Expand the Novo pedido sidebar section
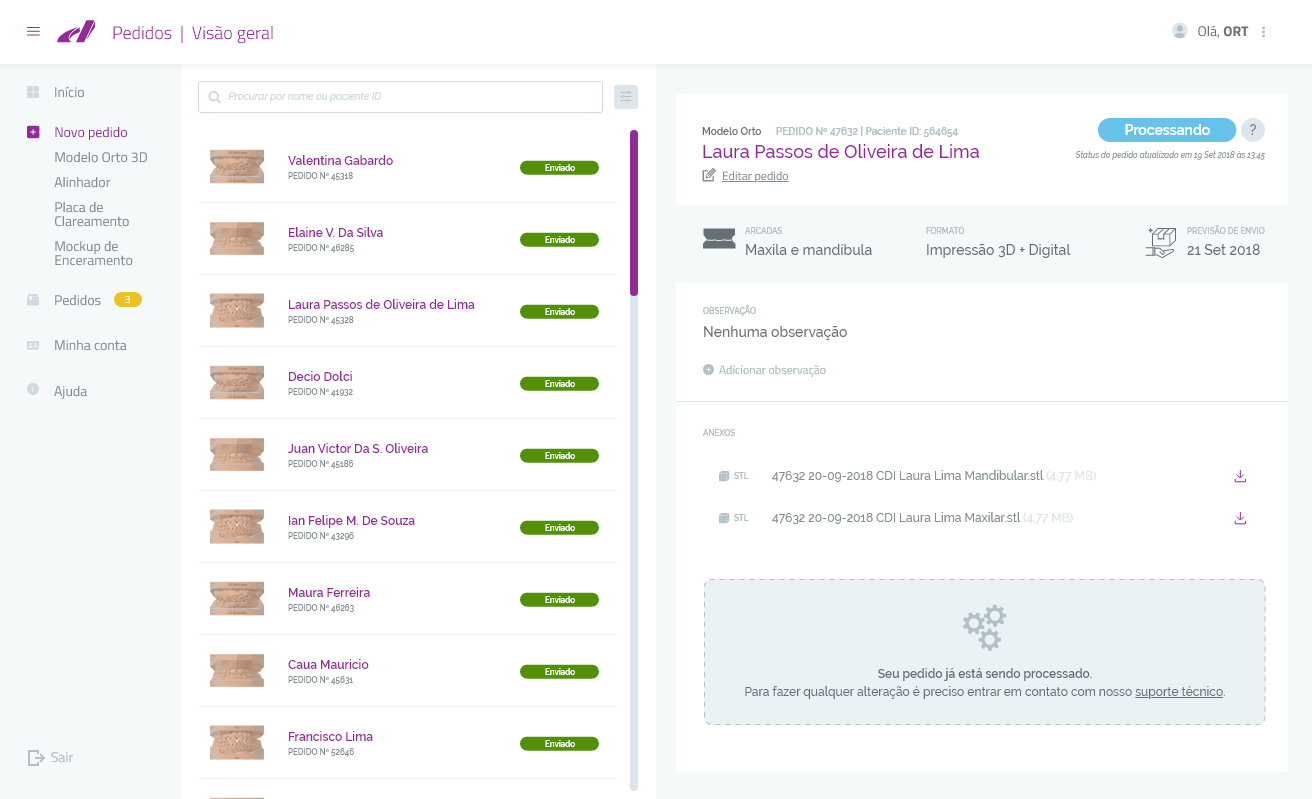1312x799 pixels. (x=91, y=132)
